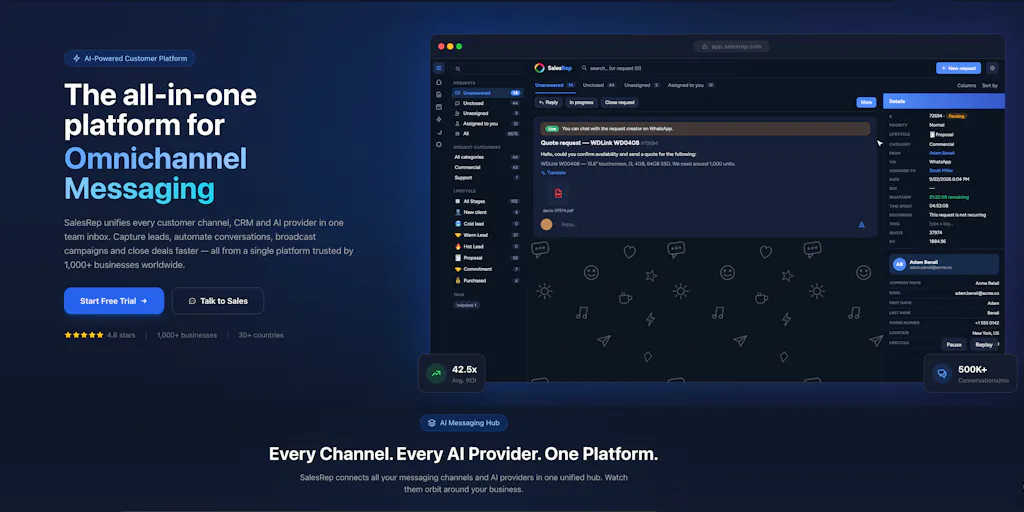
Task: Click the five gold rating stars
Action: (84, 335)
